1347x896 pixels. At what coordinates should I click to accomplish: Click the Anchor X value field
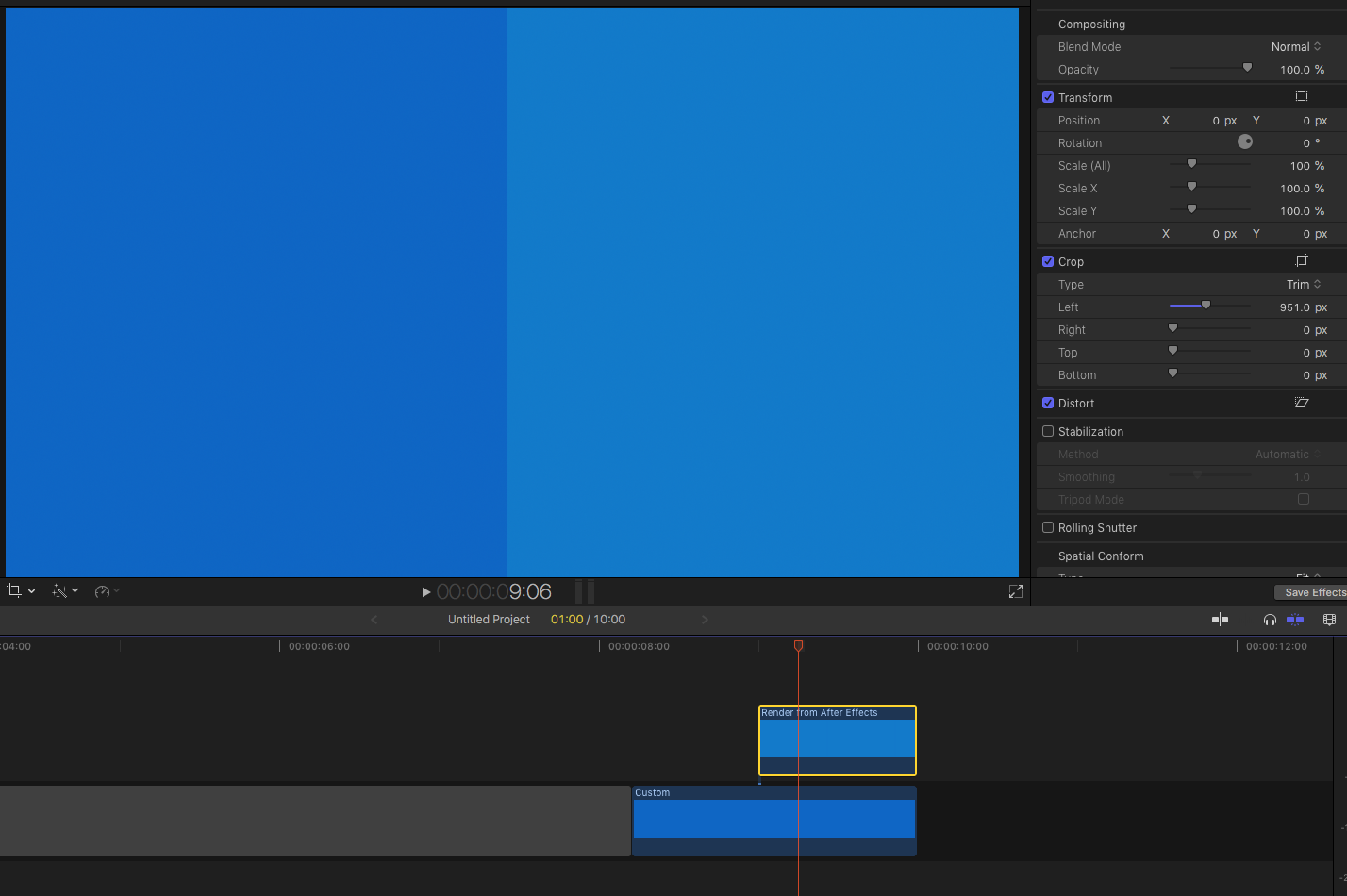point(1224,234)
